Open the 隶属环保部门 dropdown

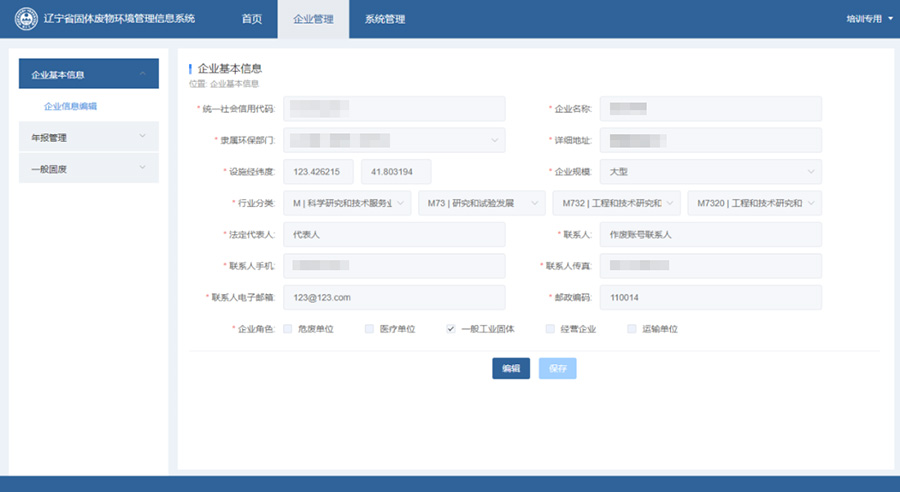(x=394, y=140)
